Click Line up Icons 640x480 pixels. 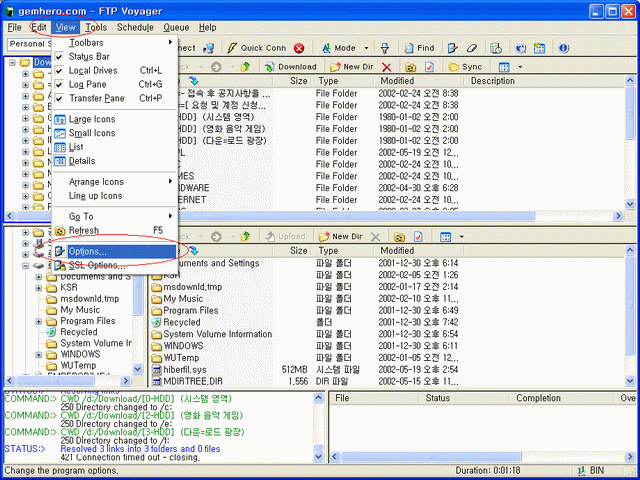tap(115, 196)
